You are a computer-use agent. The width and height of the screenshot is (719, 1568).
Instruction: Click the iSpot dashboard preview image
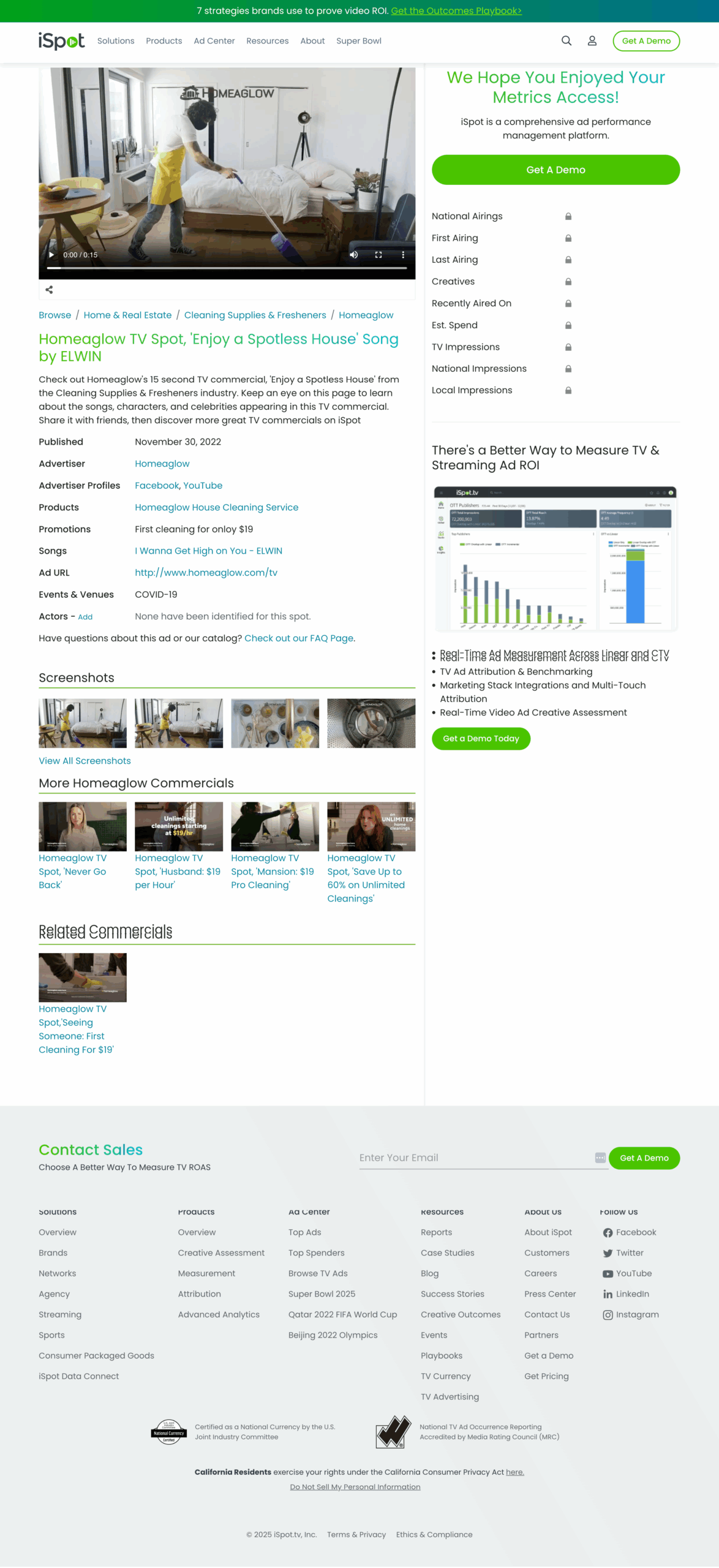[x=555, y=559]
